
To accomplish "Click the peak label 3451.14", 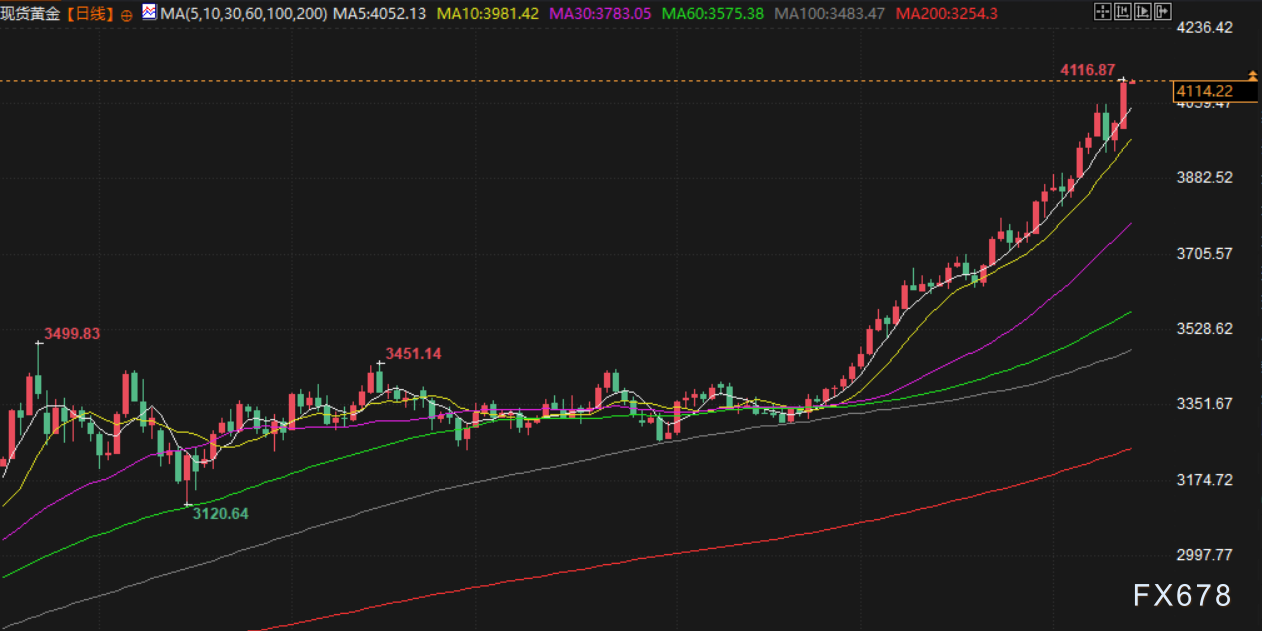I will click(x=413, y=353).
